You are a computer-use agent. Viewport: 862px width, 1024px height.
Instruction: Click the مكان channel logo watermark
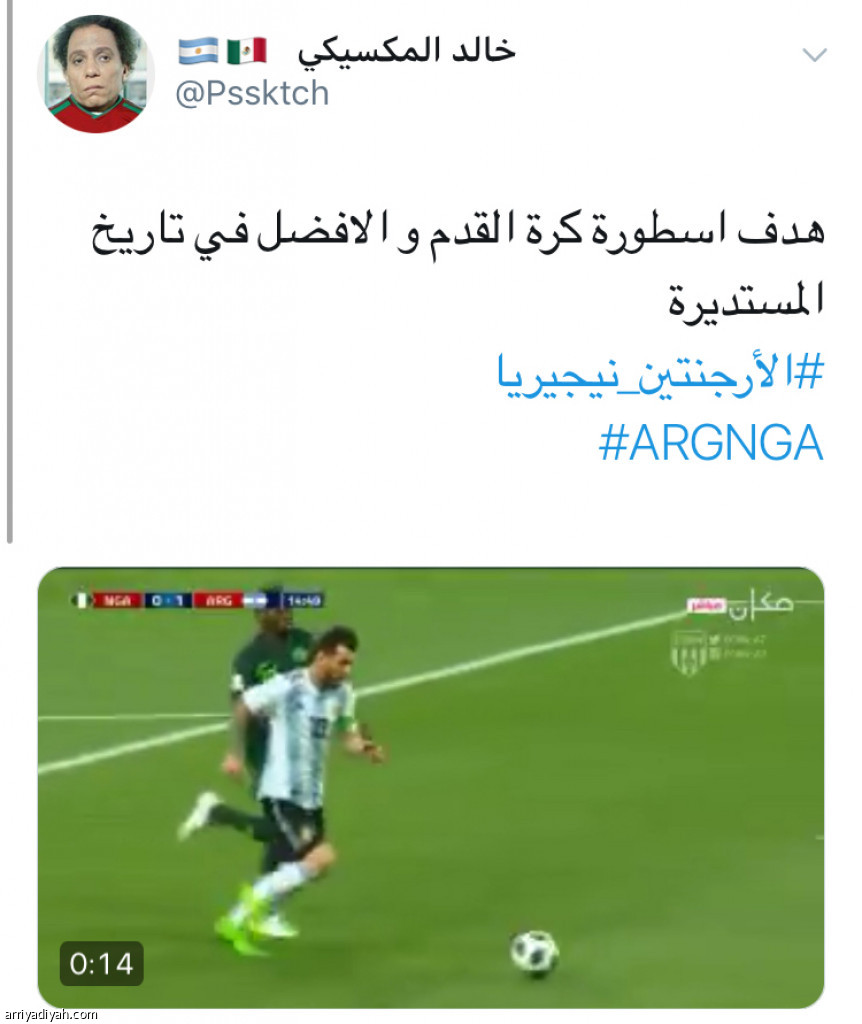pos(741,604)
